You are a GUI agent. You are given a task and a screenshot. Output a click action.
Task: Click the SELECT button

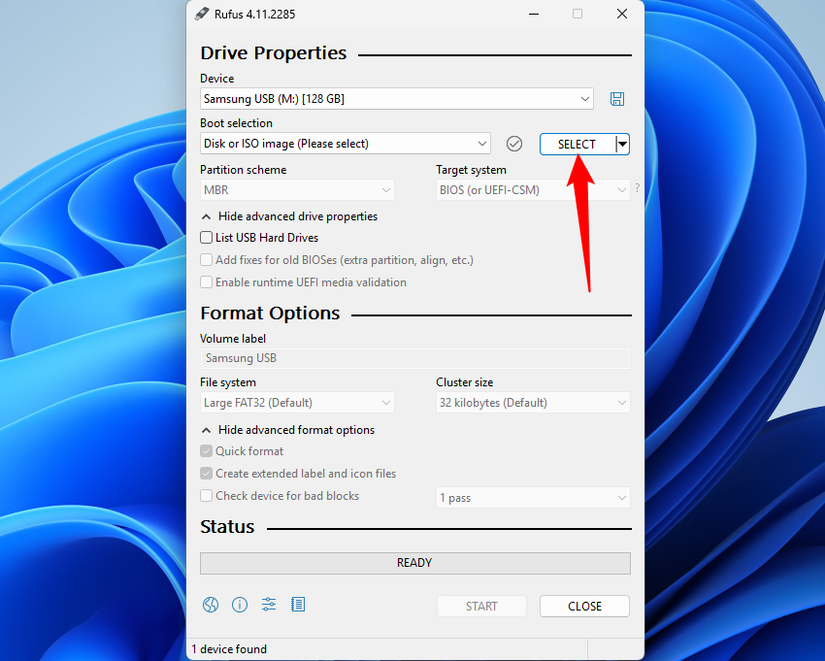[x=578, y=143]
